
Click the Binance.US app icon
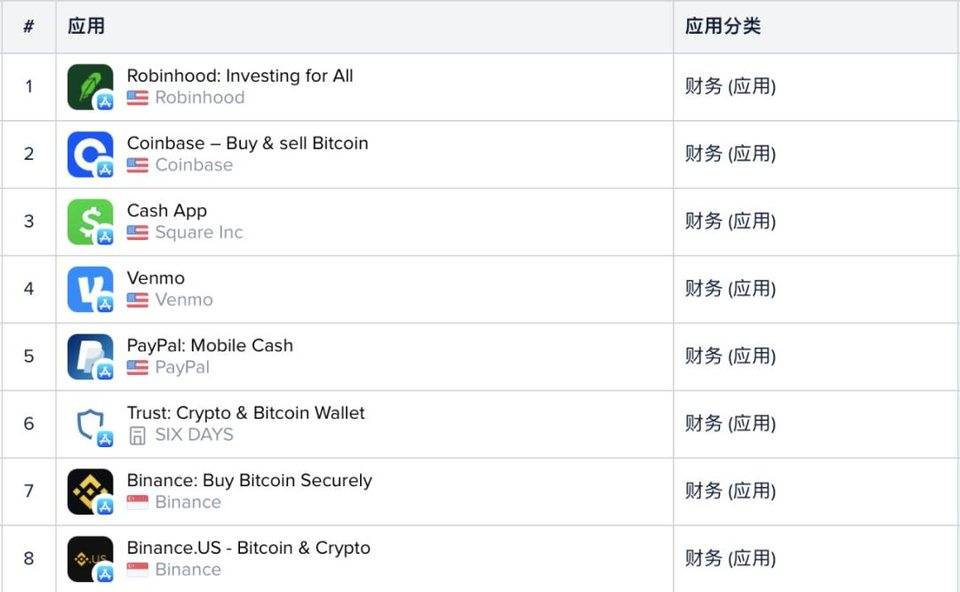tap(91, 558)
